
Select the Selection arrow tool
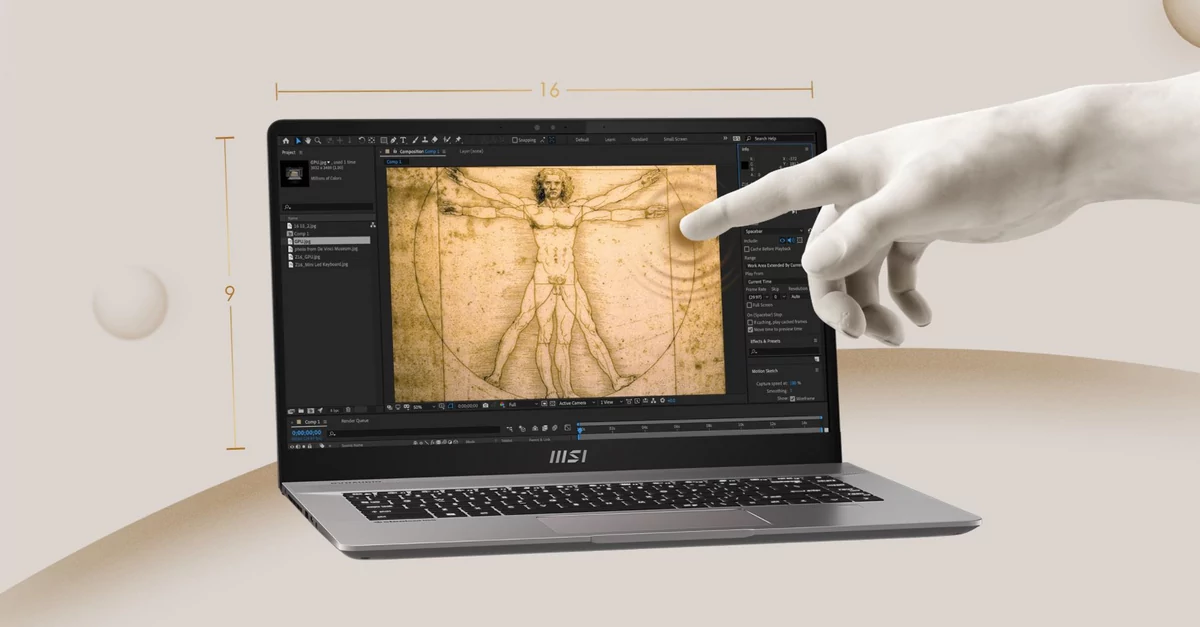298,140
